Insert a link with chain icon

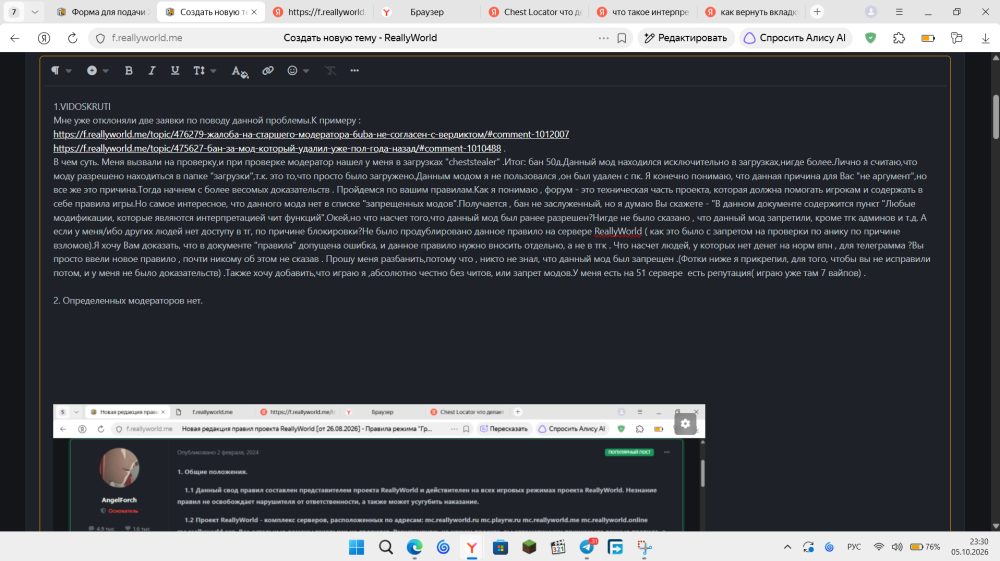click(x=268, y=71)
